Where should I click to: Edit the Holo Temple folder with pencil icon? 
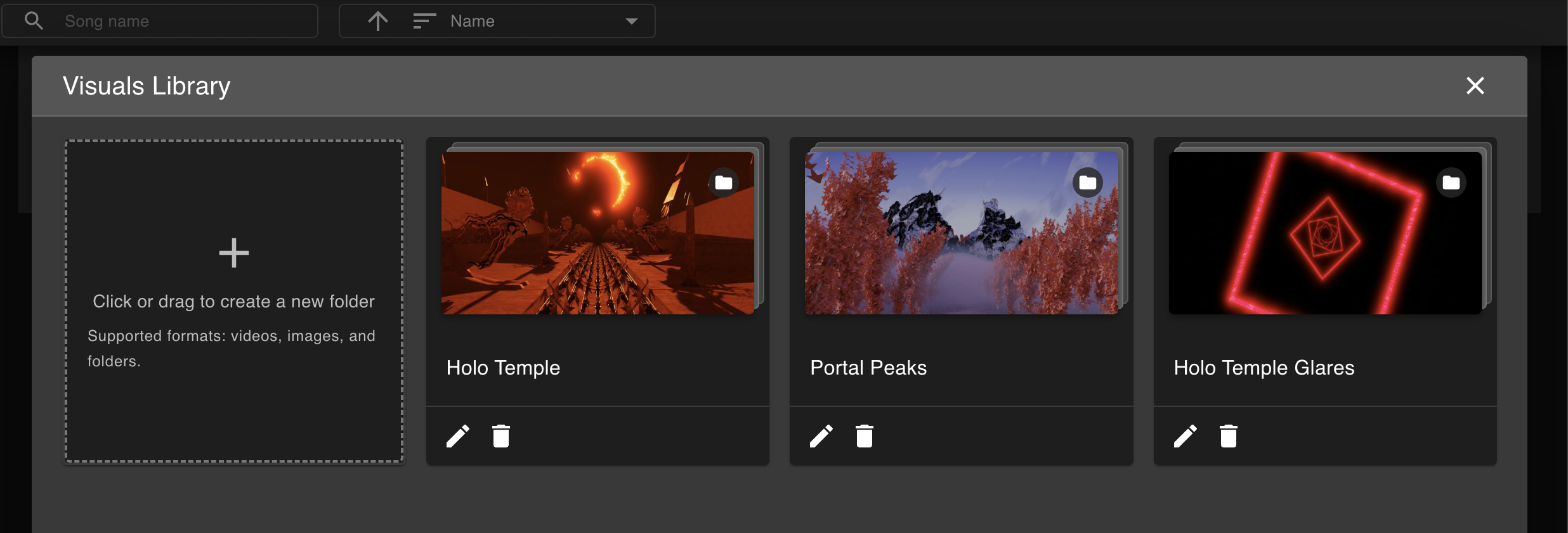458,436
